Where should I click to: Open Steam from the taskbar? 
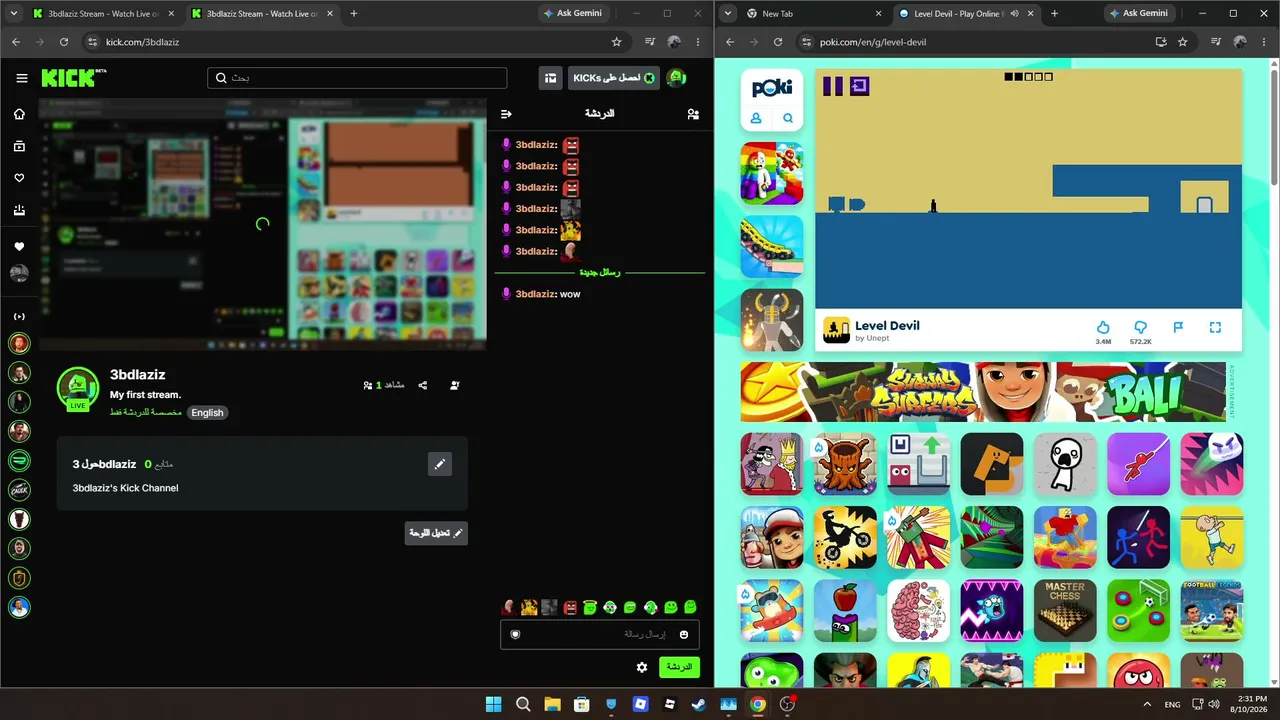(699, 704)
